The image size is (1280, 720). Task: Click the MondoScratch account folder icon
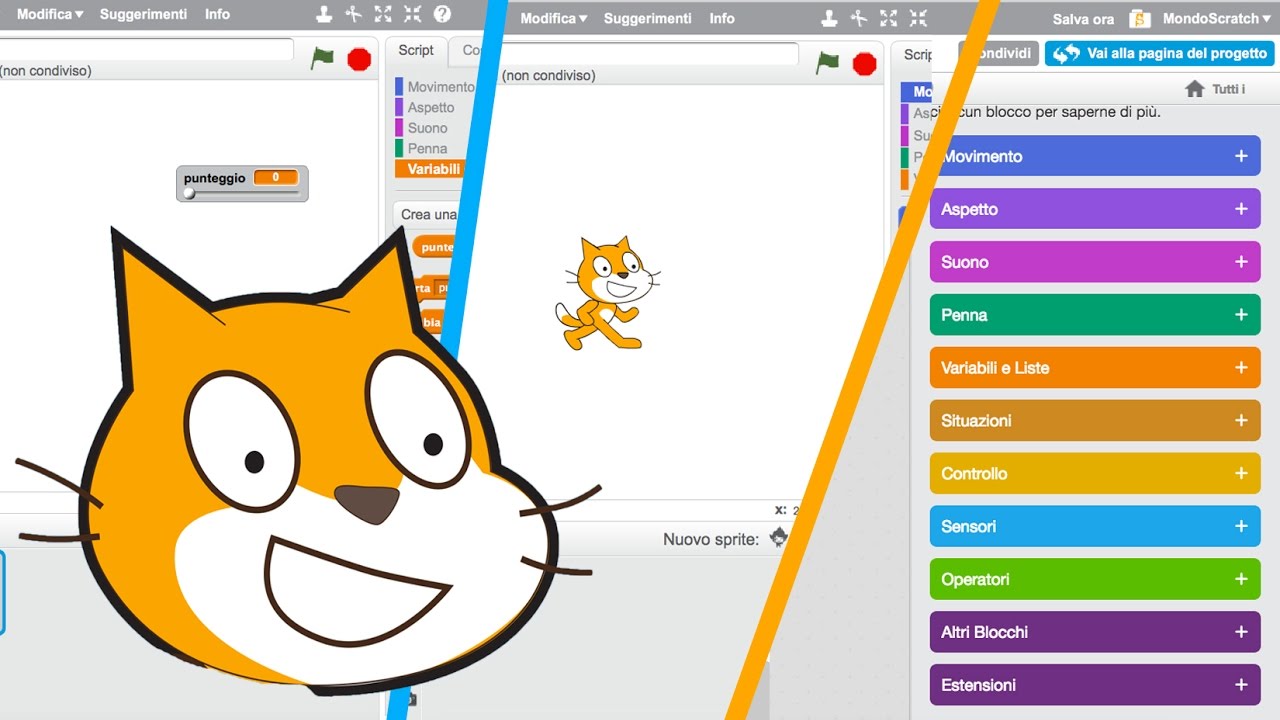point(1139,19)
